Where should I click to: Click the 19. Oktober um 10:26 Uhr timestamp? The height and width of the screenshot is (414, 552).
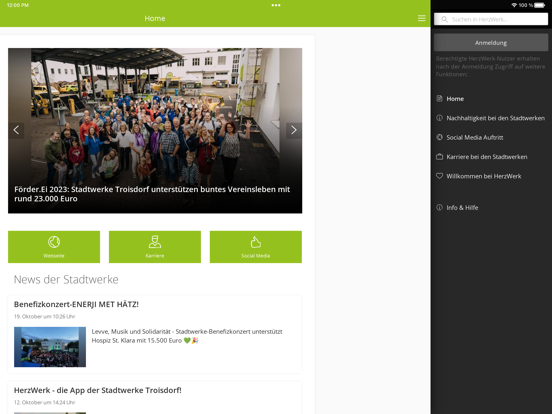tap(44, 316)
